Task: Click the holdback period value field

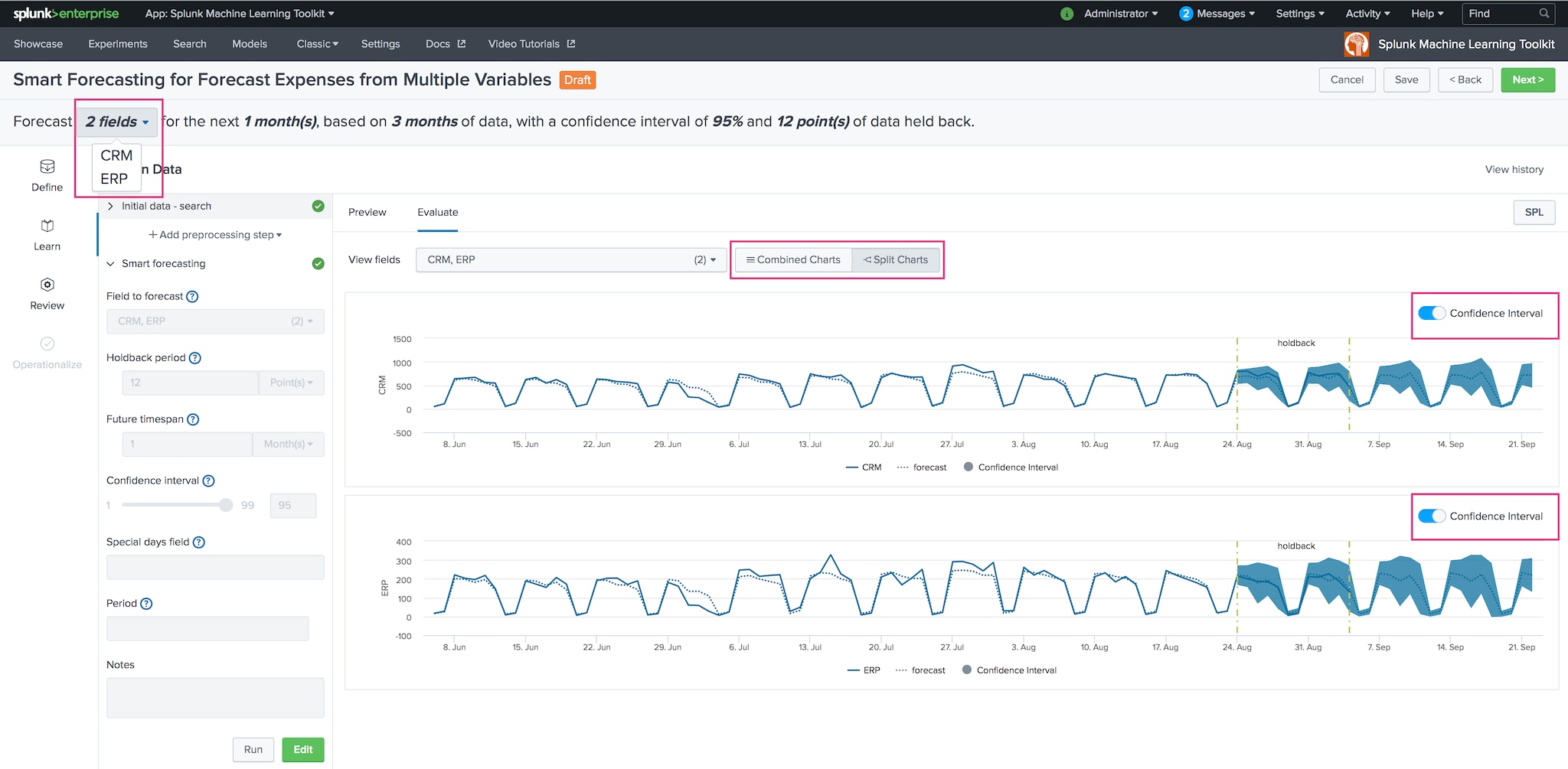Action: 191,383
